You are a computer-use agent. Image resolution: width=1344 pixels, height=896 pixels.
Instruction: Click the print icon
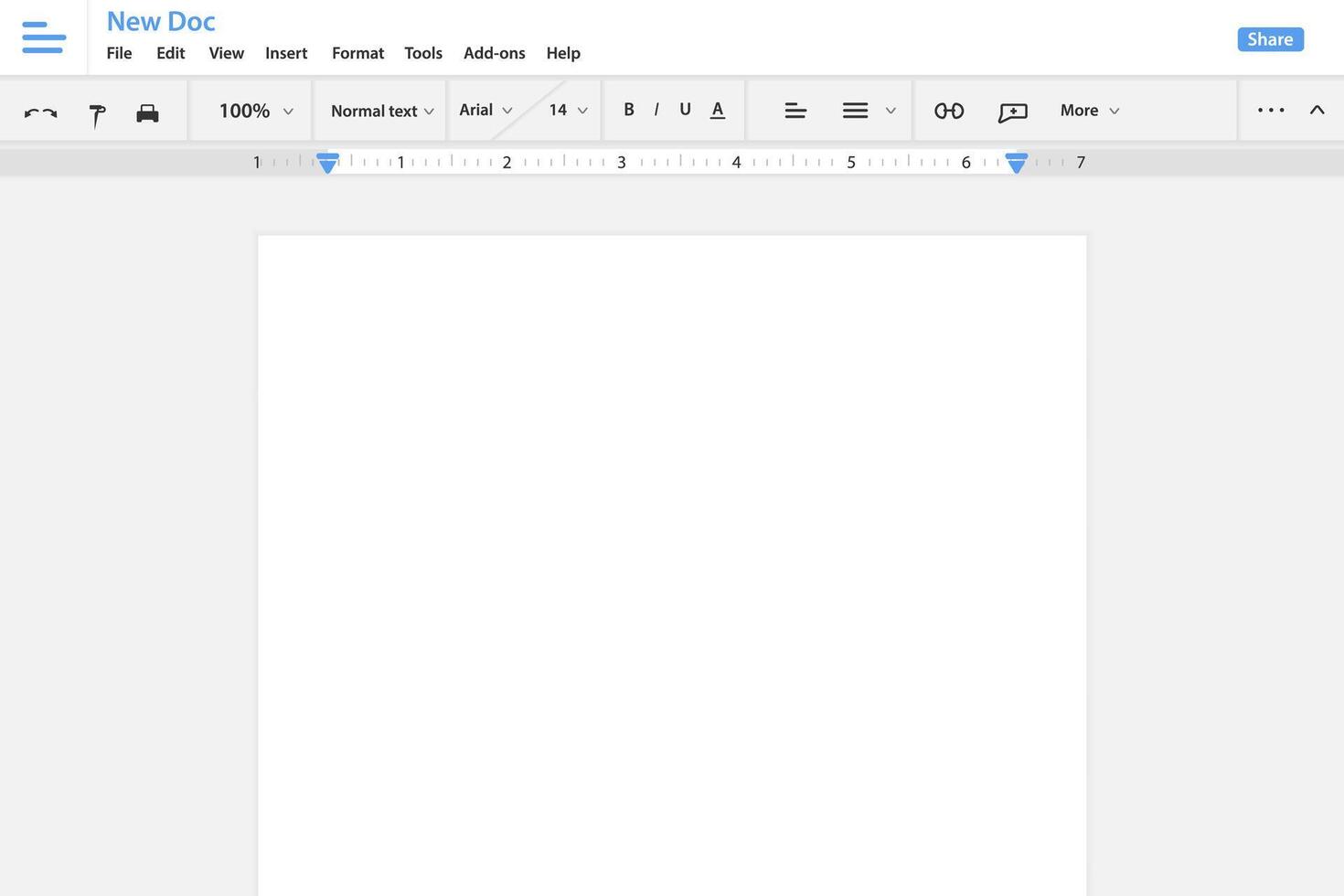click(x=147, y=112)
